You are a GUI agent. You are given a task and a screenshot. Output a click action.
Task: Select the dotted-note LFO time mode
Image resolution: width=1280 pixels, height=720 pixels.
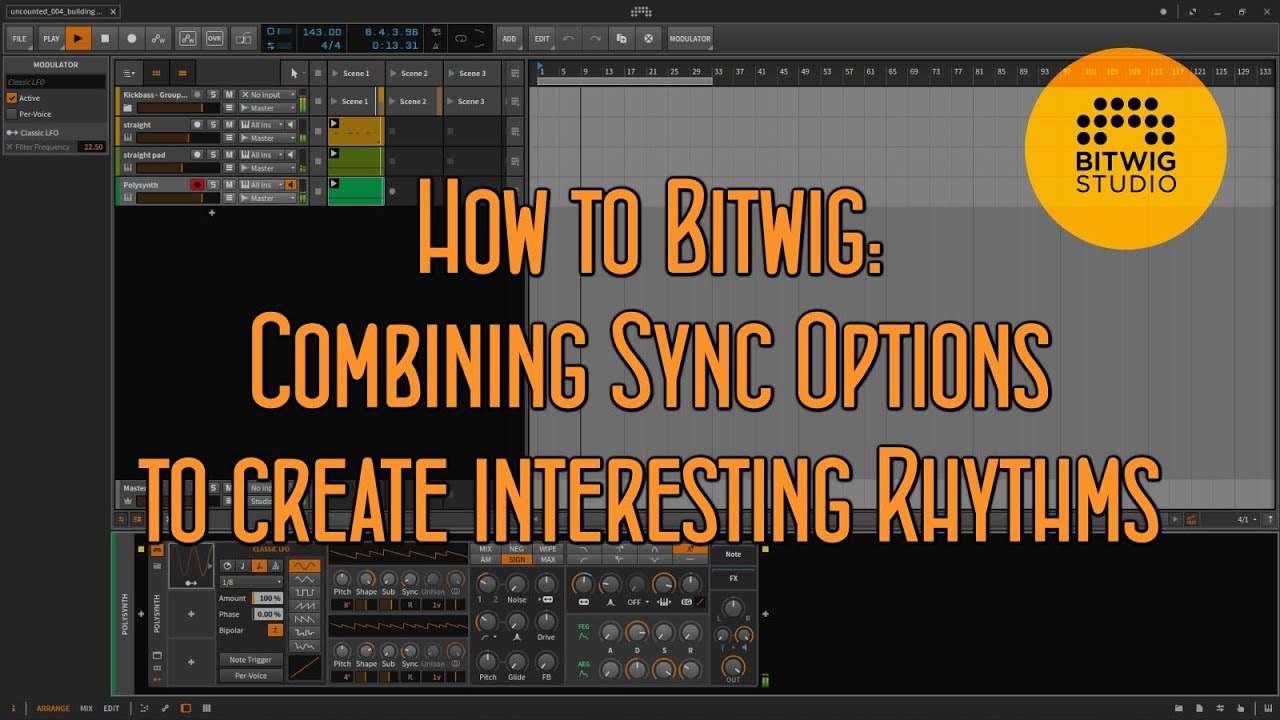(x=259, y=565)
